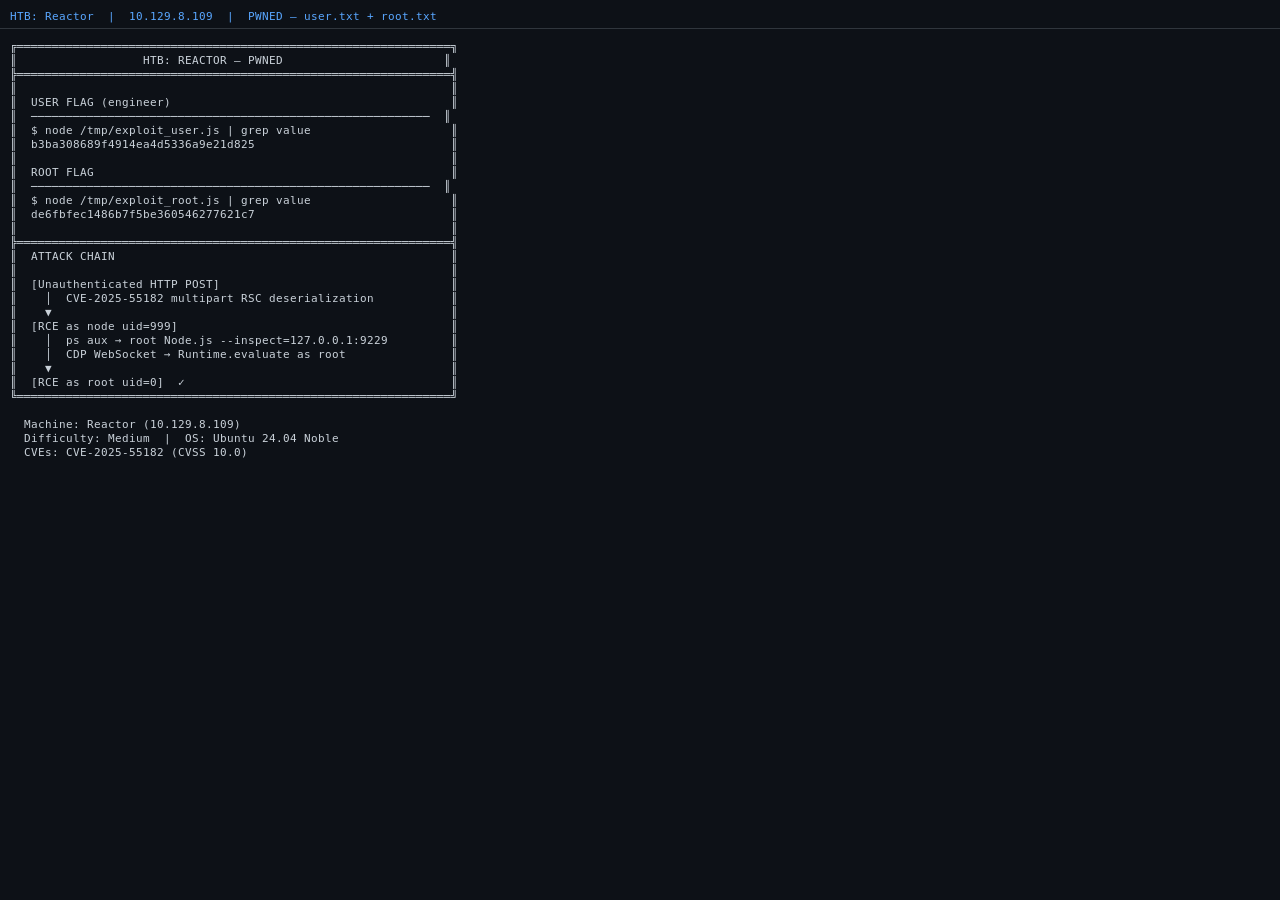Click the exploit_root.js command line
1280x900 pixels.
(171, 200)
